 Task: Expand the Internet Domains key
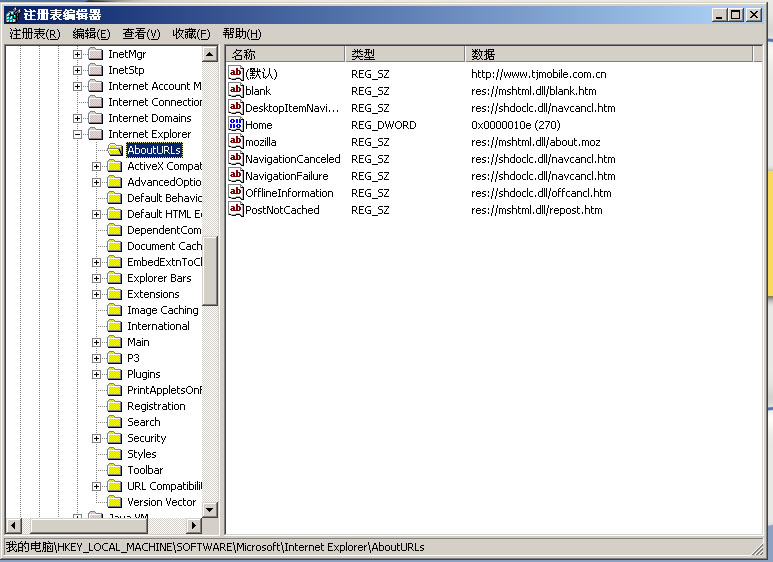click(x=77, y=118)
